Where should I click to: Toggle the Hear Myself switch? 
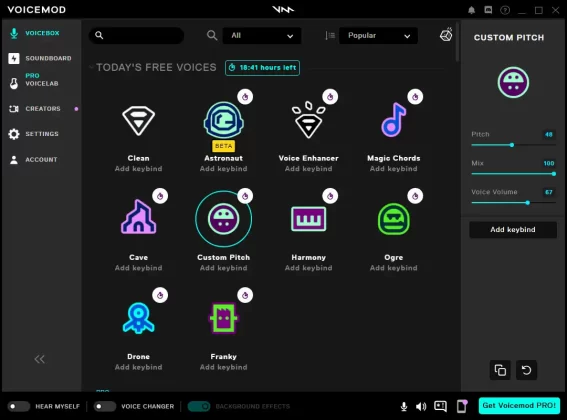(18, 406)
